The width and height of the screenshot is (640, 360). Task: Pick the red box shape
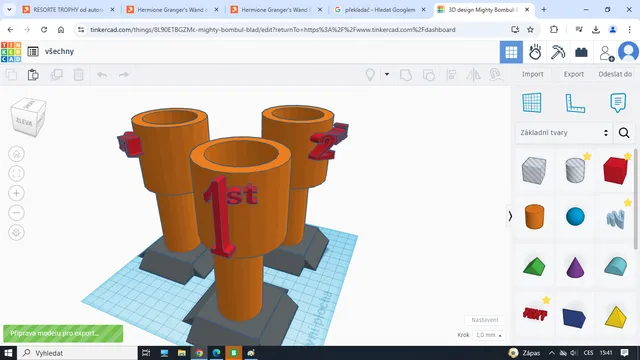click(x=615, y=170)
